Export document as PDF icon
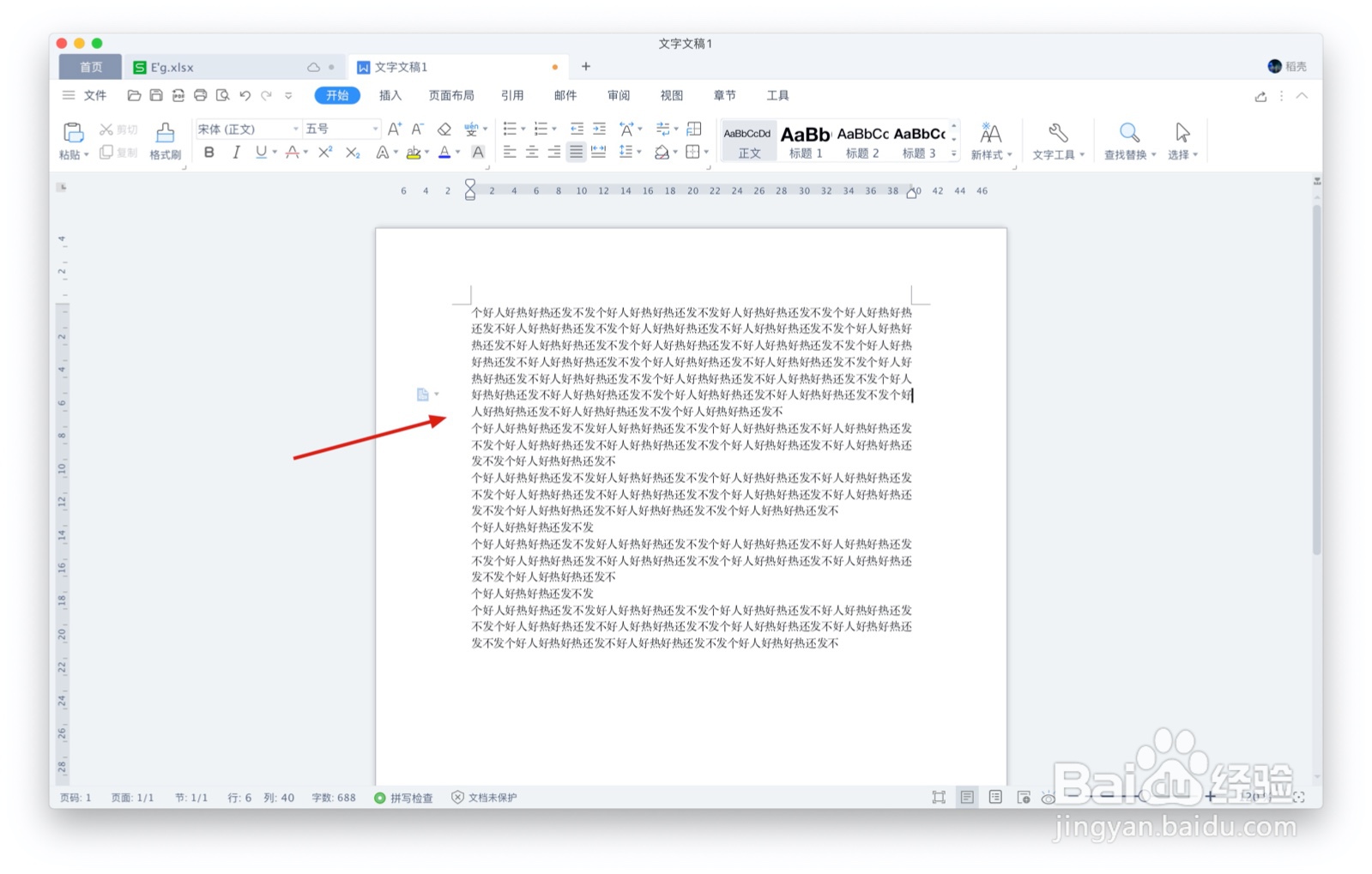This screenshot has height=874, width=1372. click(178, 95)
